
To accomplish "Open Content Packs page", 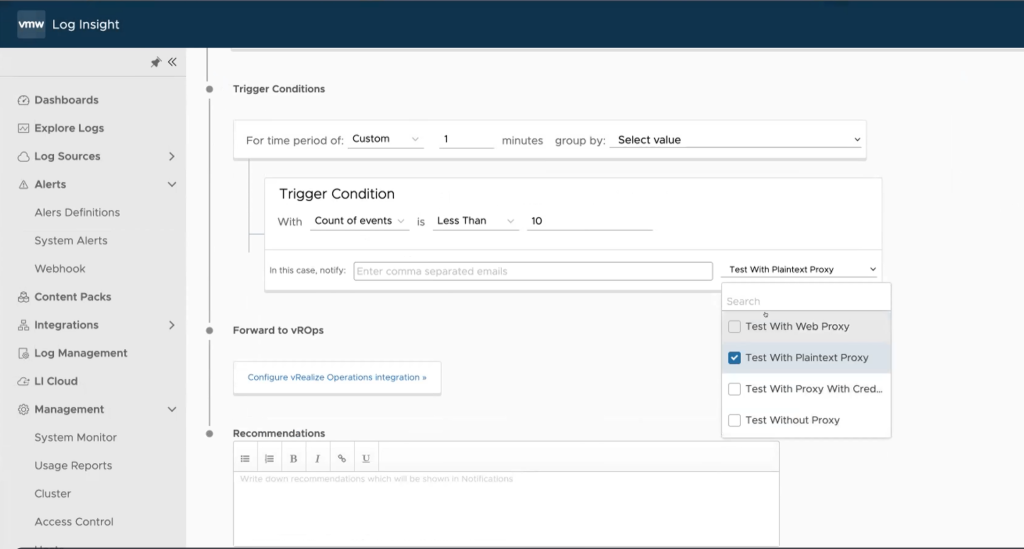I will tap(72, 297).
